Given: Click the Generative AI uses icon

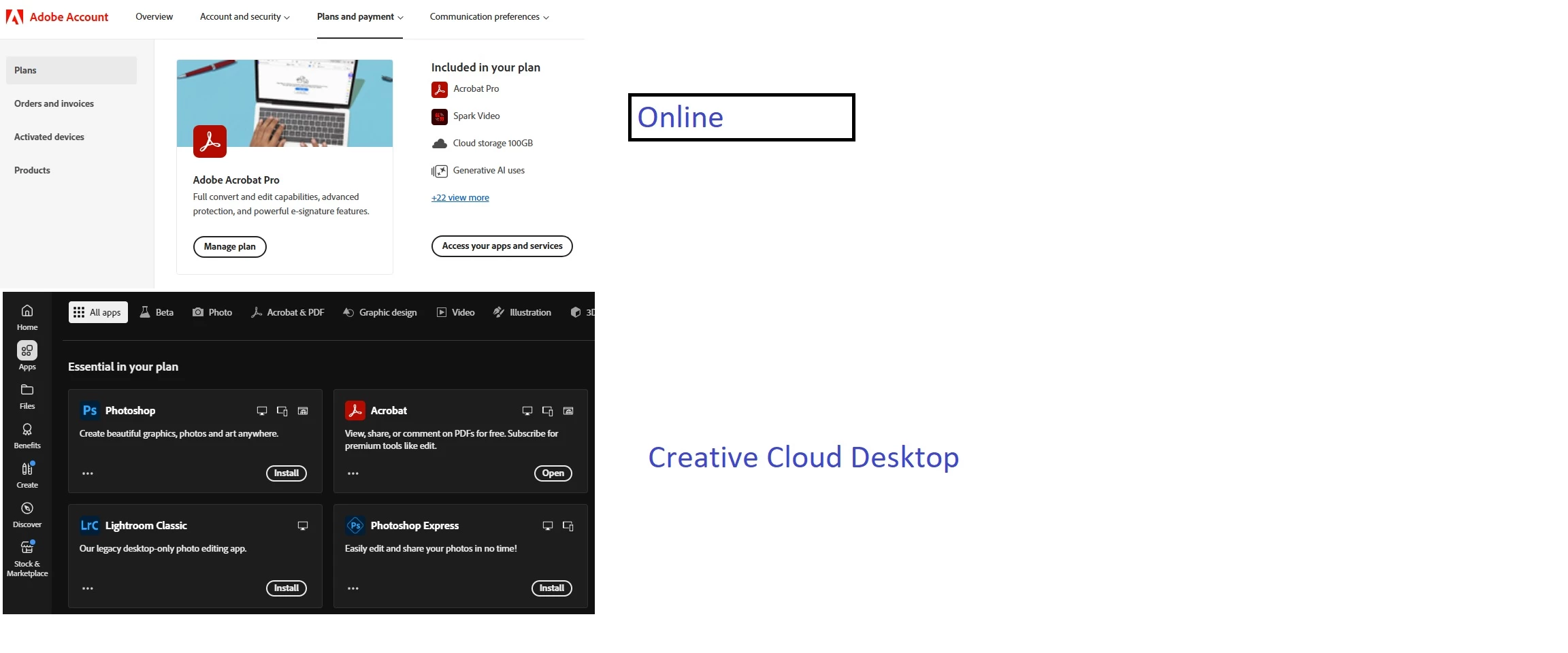Looking at the screenshot, I should [440, 171].
